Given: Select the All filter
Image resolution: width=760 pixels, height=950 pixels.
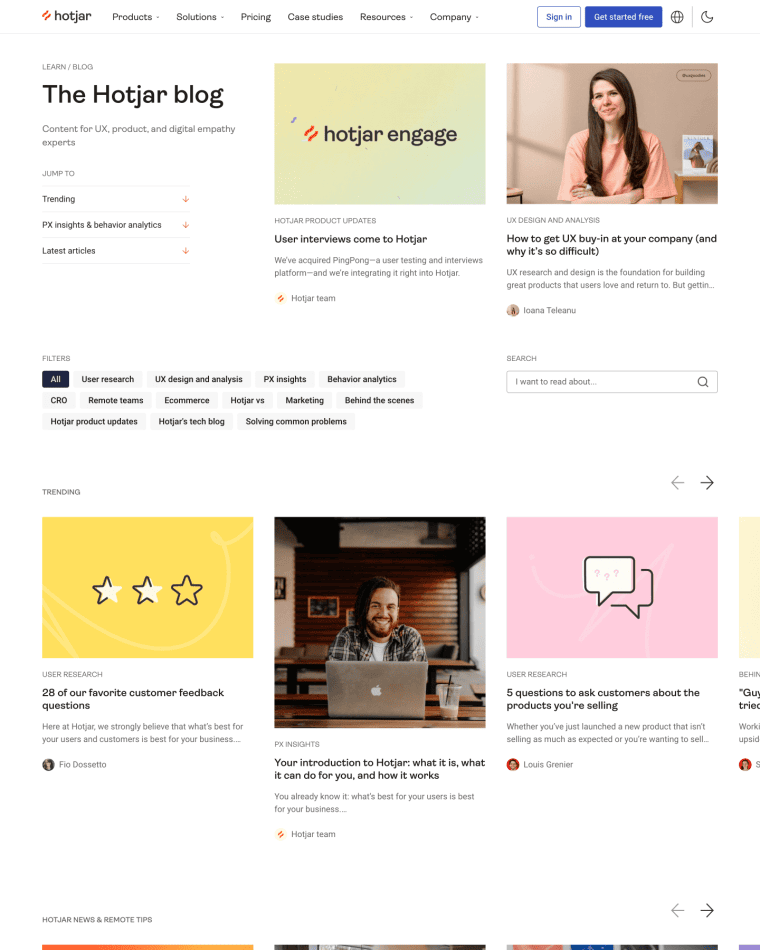Looking at the screenshot, I should pyautogui.click(x=55, y=379).
